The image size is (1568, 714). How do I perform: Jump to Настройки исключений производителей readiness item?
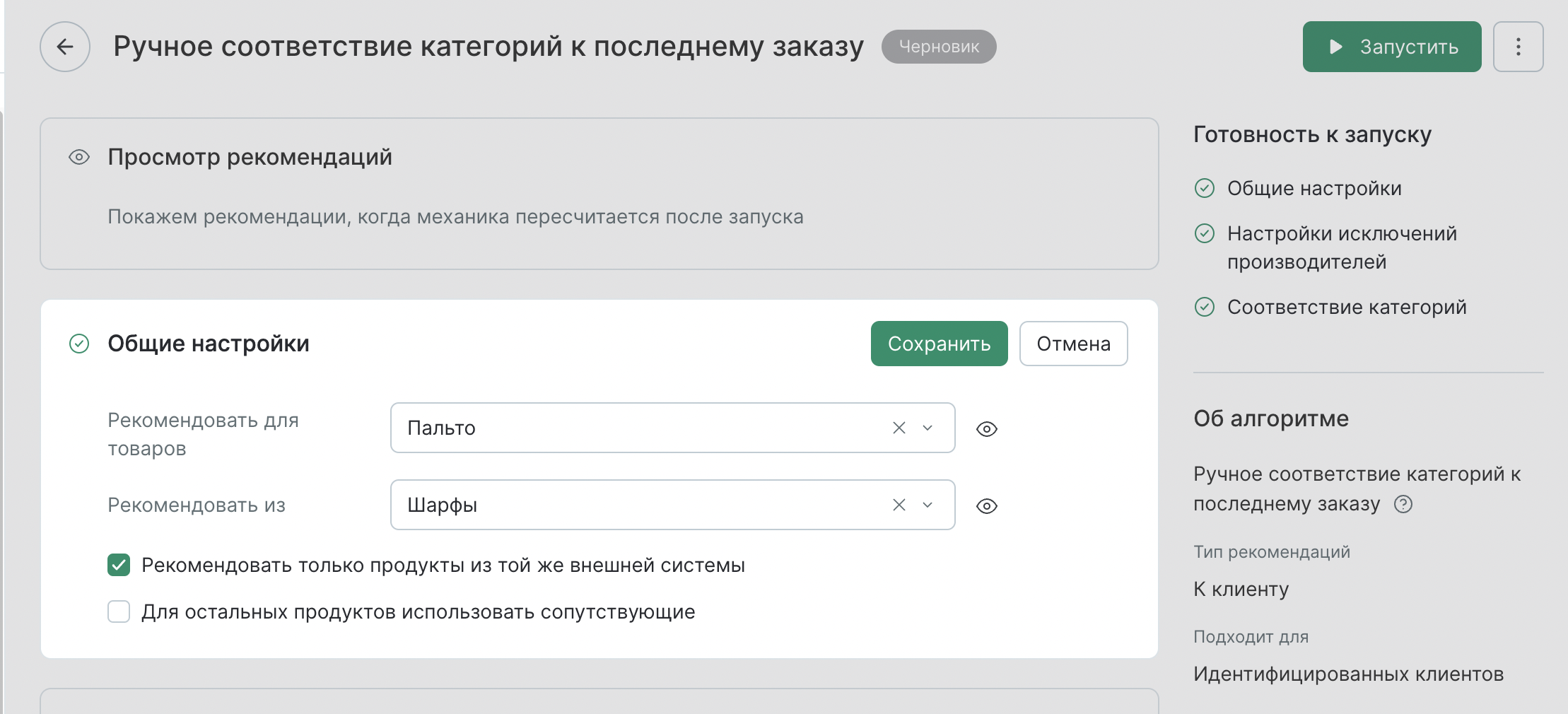coord(1342,247)
